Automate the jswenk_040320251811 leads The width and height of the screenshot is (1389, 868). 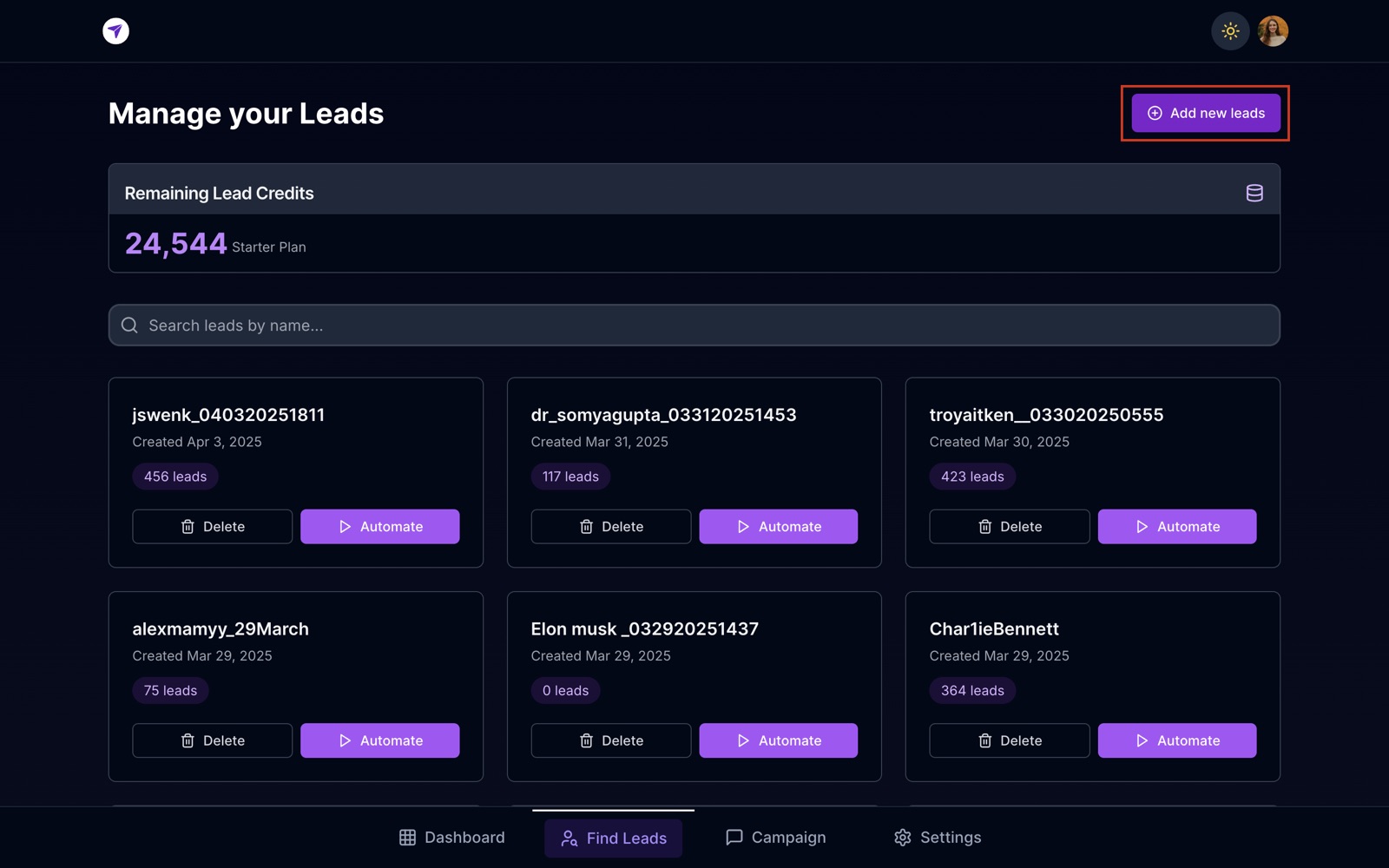click(x=379, y=527)
